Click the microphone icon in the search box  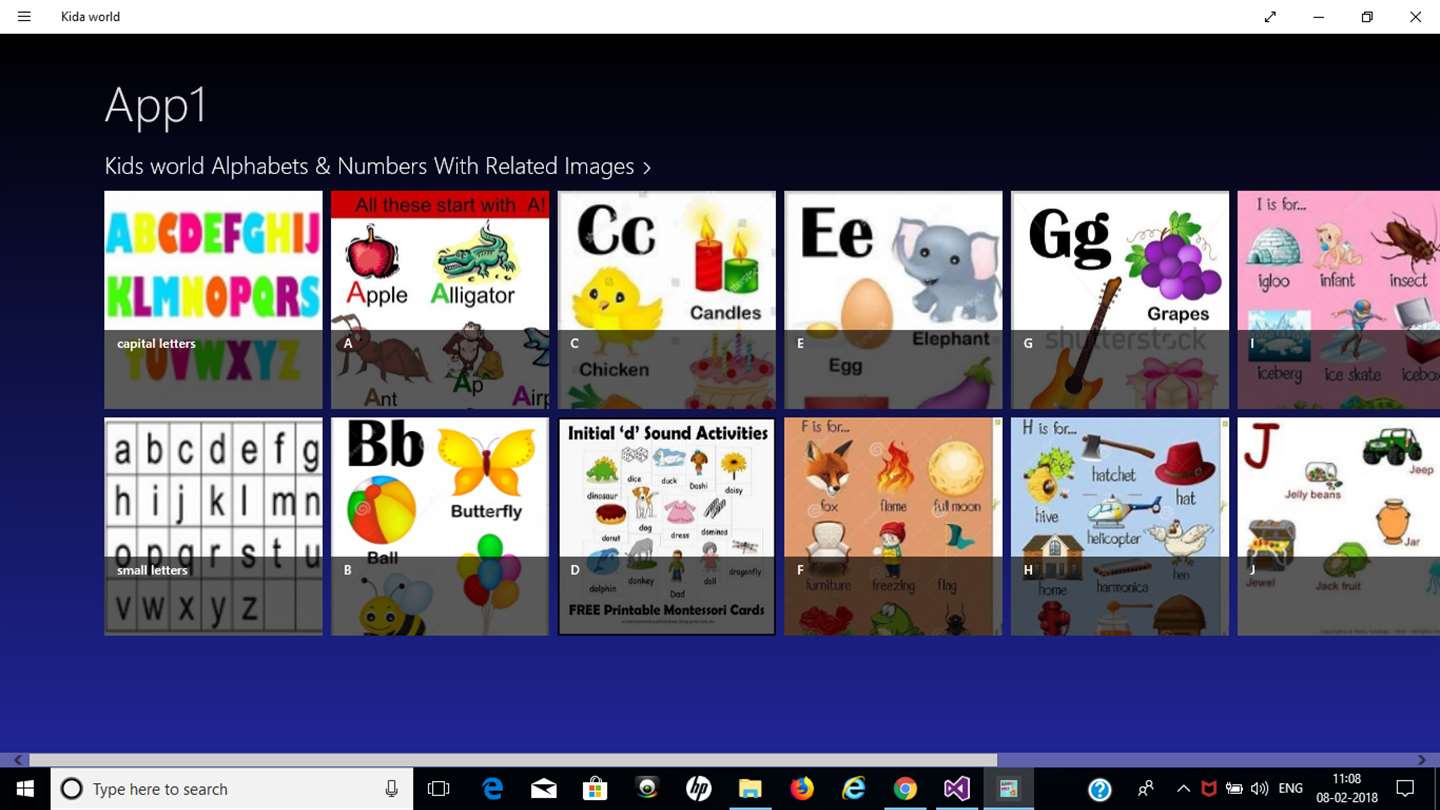click(392, 789)
